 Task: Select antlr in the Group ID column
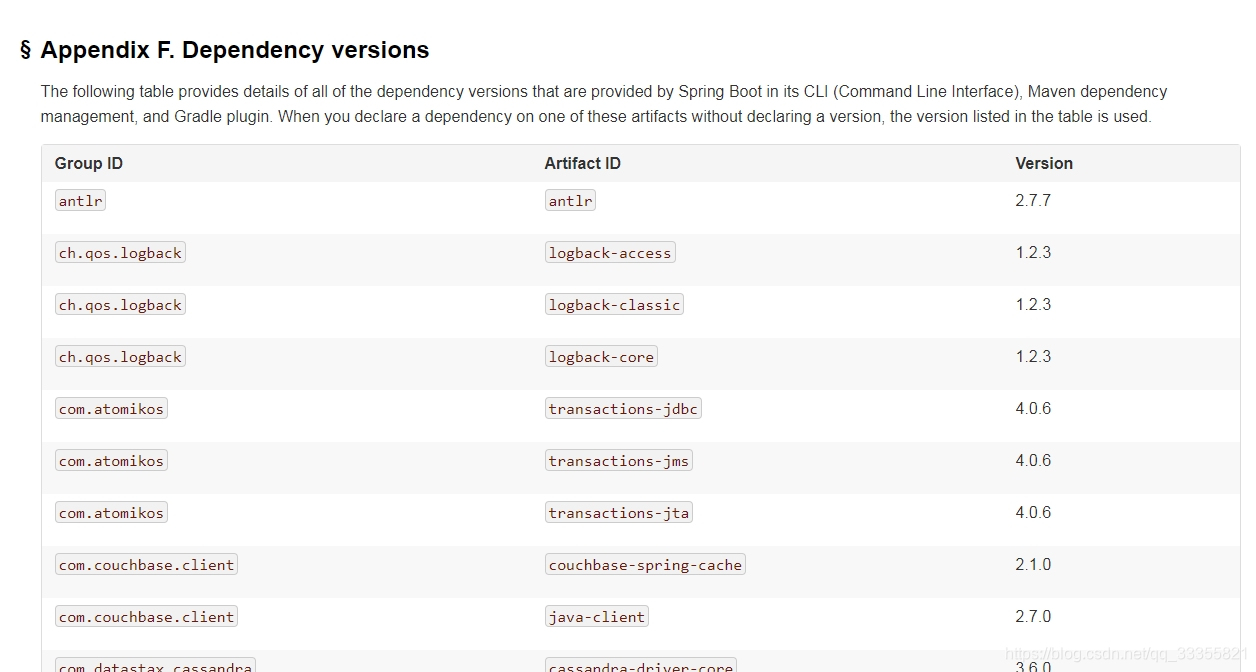tap(80, 201)
